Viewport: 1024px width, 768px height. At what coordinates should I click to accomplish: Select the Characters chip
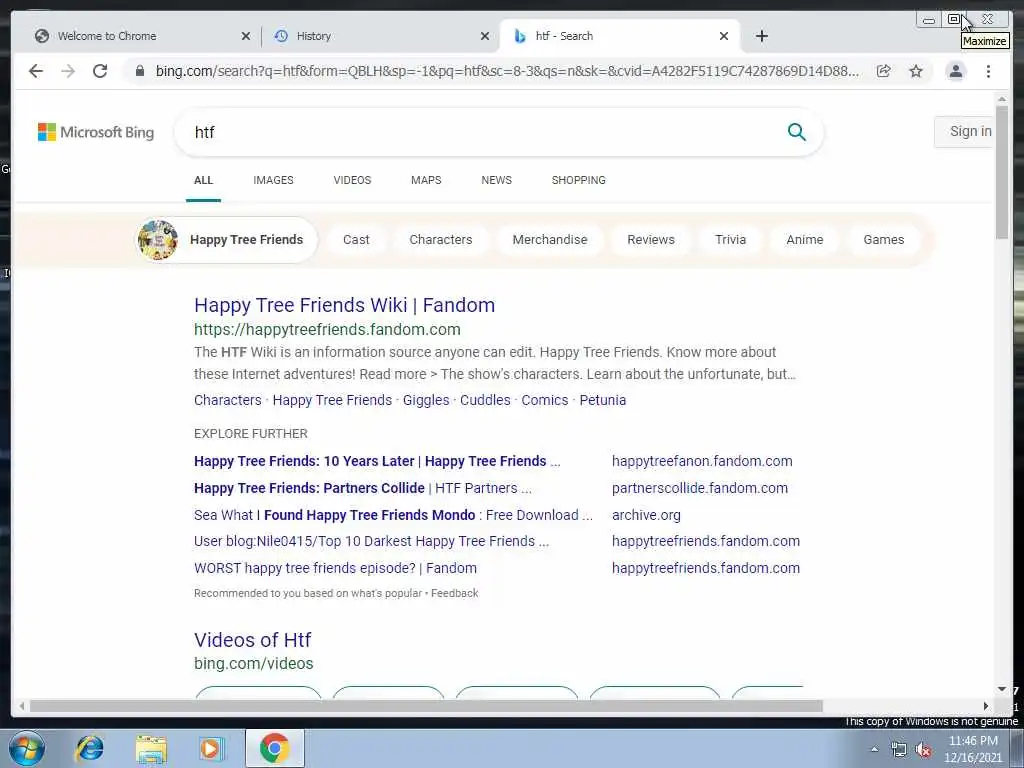(441, 240)
